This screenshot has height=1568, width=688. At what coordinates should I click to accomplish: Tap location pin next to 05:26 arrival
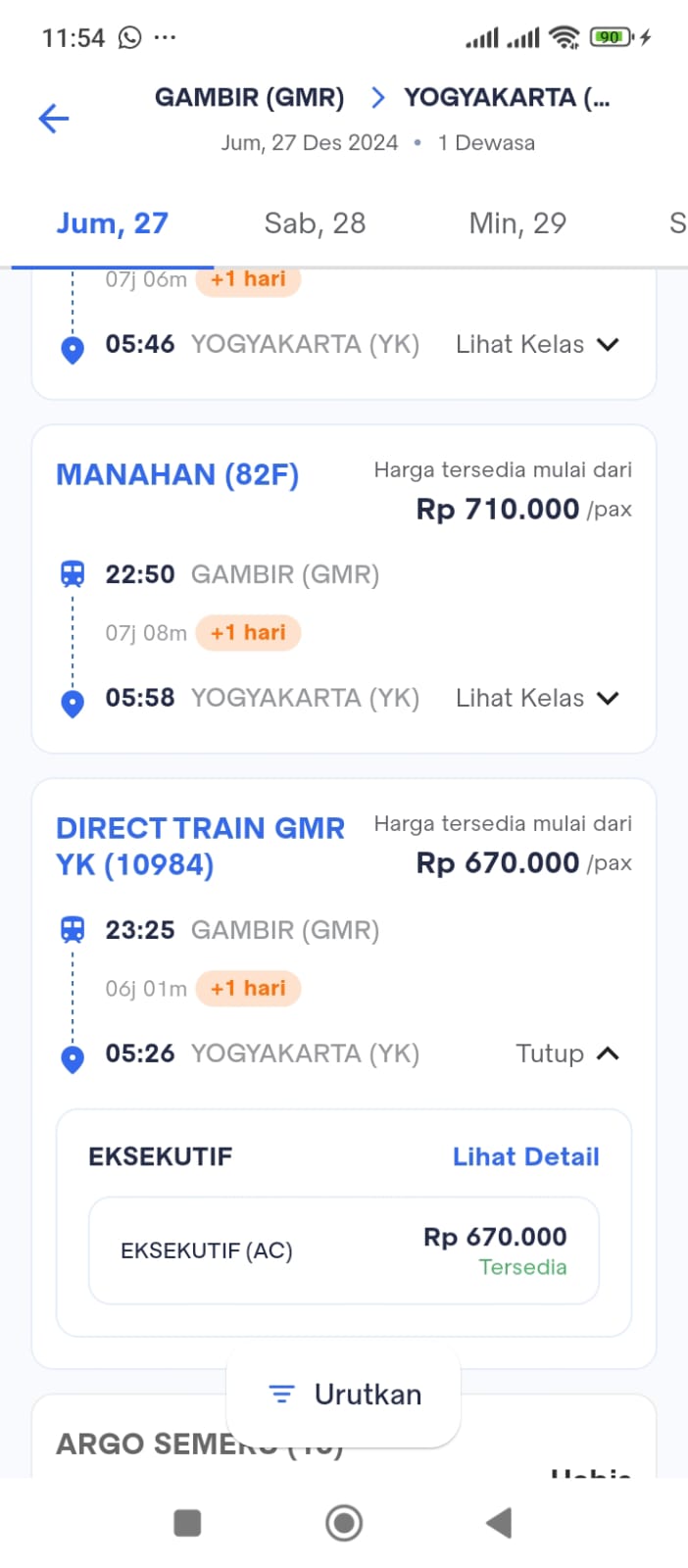[x=73, y=1058]
